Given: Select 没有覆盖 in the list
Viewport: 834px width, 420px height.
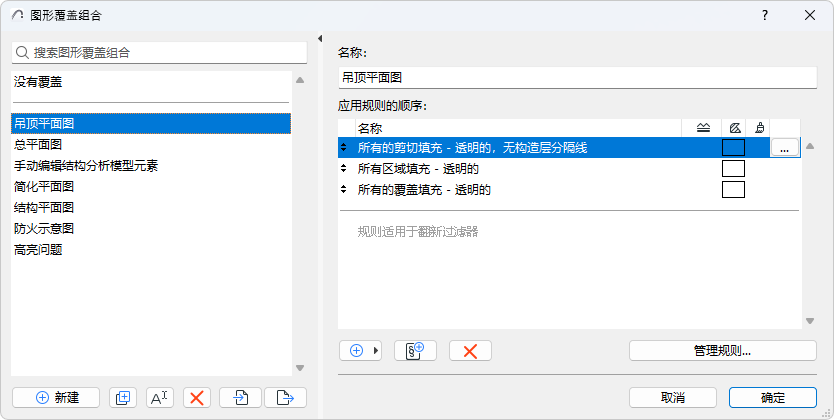Looking at the screenshot, I should pos(151,82).
